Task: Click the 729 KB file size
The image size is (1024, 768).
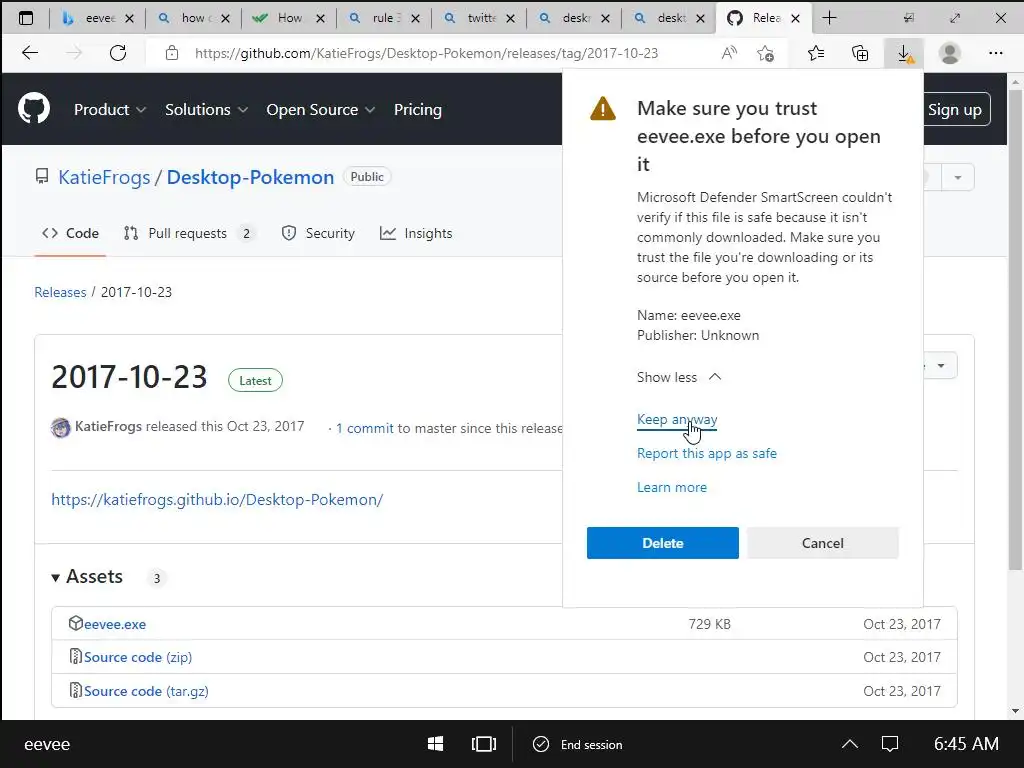Action: (709, 624)
